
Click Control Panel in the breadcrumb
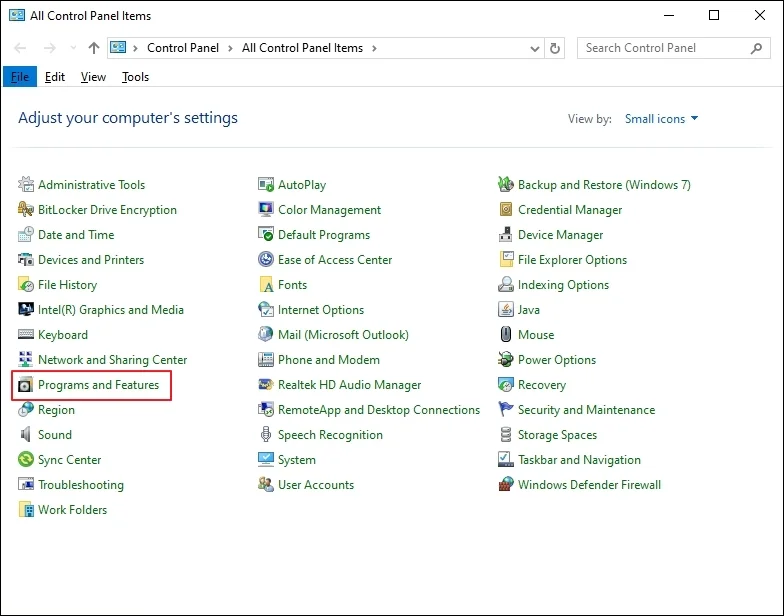(x=182, y=48)
